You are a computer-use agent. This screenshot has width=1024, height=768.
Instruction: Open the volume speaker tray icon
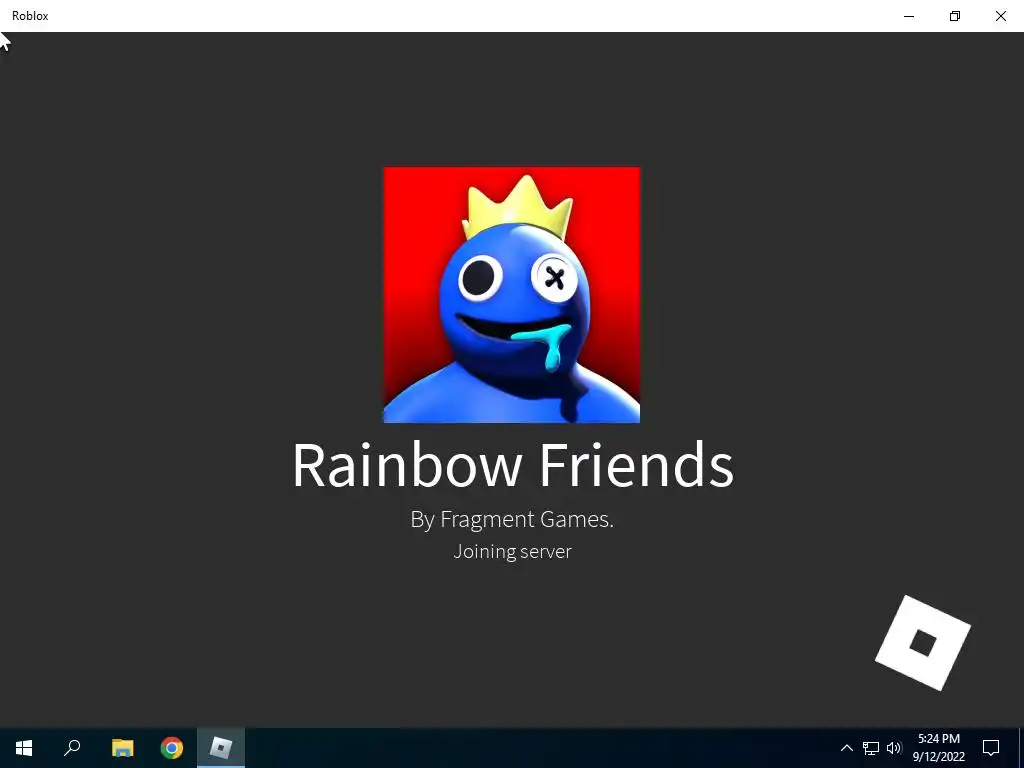[894, 748]
